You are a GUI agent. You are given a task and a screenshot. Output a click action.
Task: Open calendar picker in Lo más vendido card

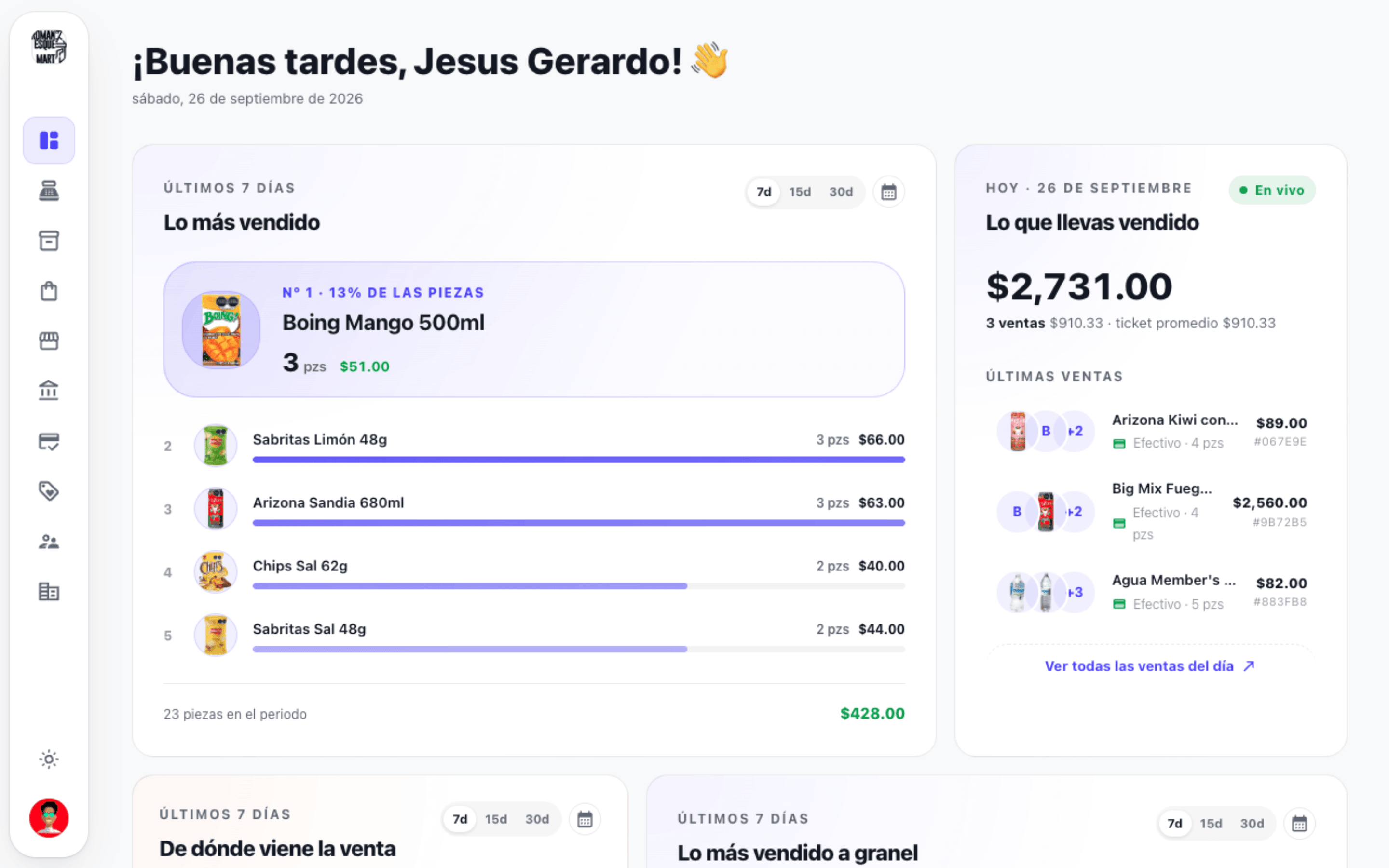(888, 192)
